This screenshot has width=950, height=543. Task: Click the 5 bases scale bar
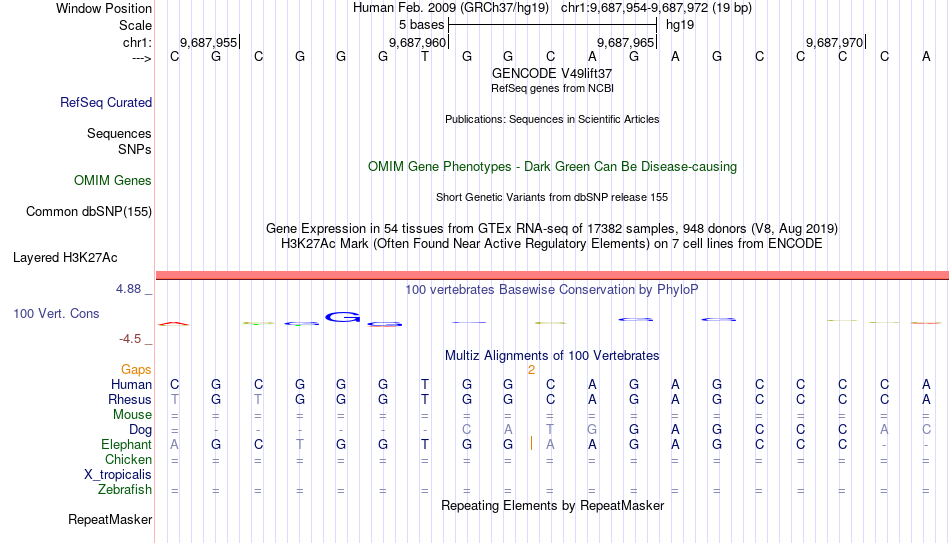[552, 25]
